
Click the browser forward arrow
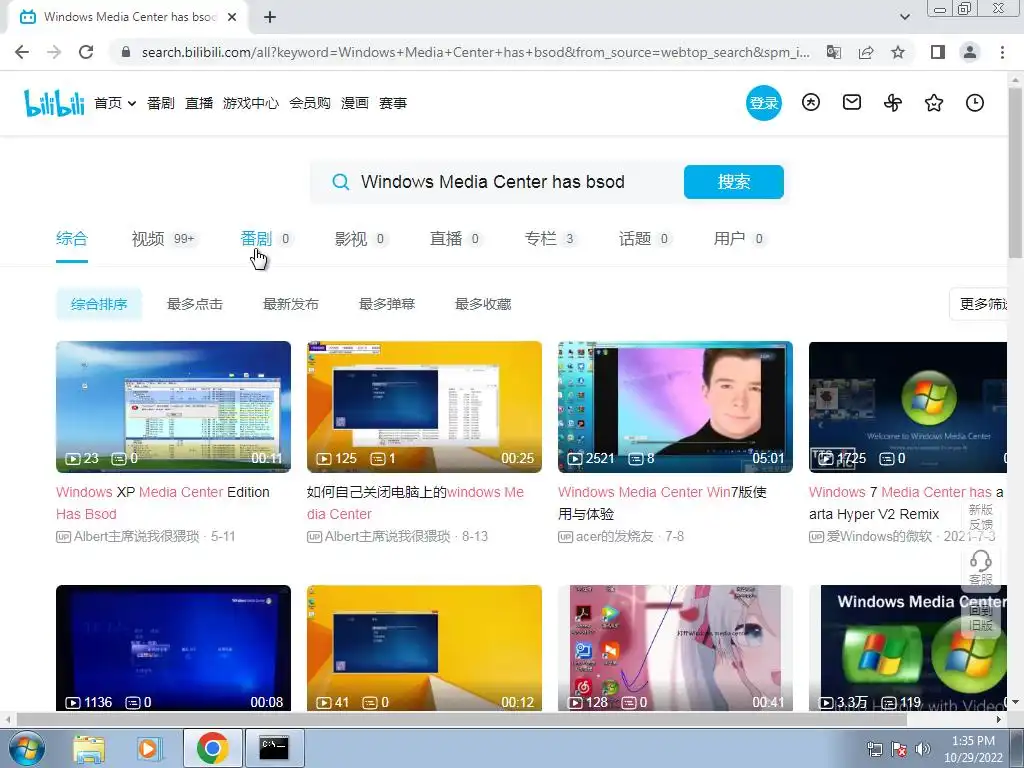[x=54, y=52]
